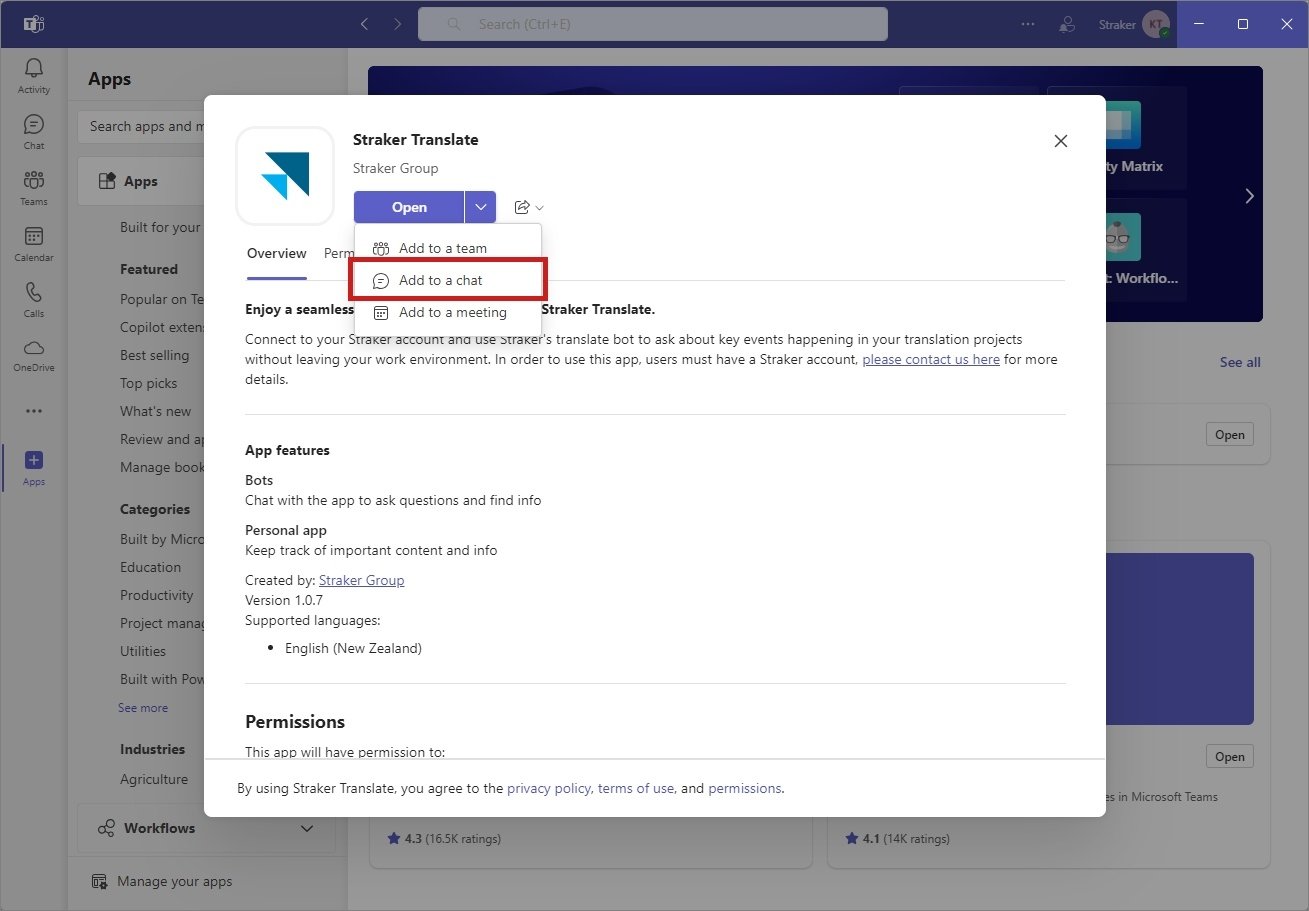
Task: Open settings via the top-right ellipsis
Action: [x=1027, y=23]
